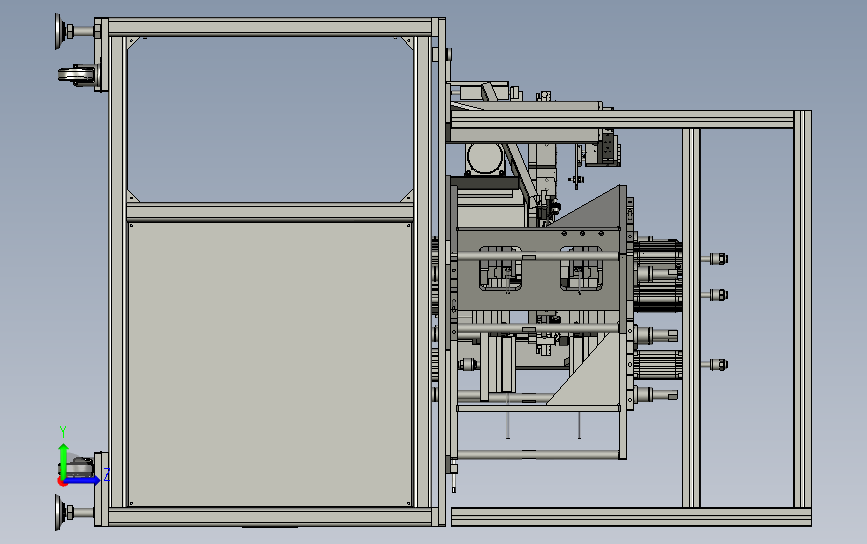The width and height of the screenshot is (867, 544).
Task: Select the rightmost vertical post of right frame
Action: (803, 310)
